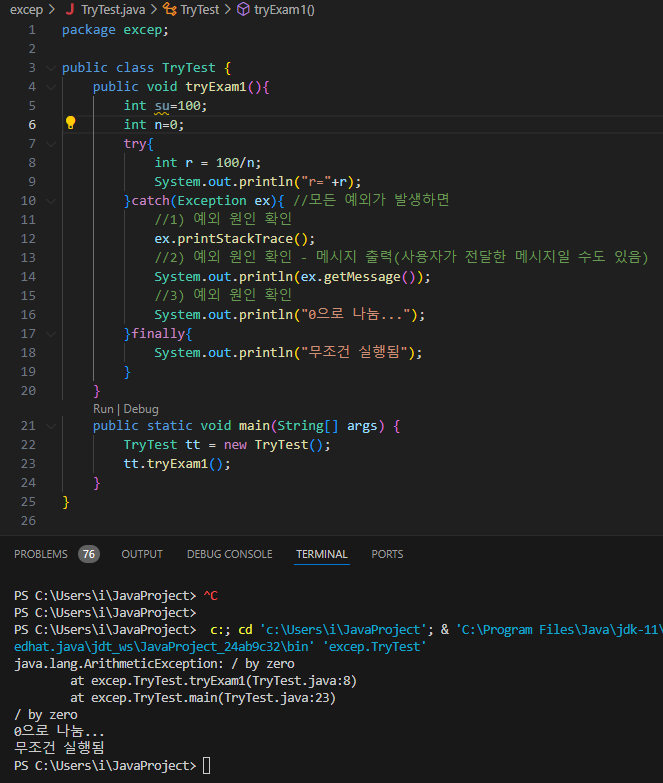
Task: Click 'ex.getMessage()' on line 14
Action: pos(358,277)
